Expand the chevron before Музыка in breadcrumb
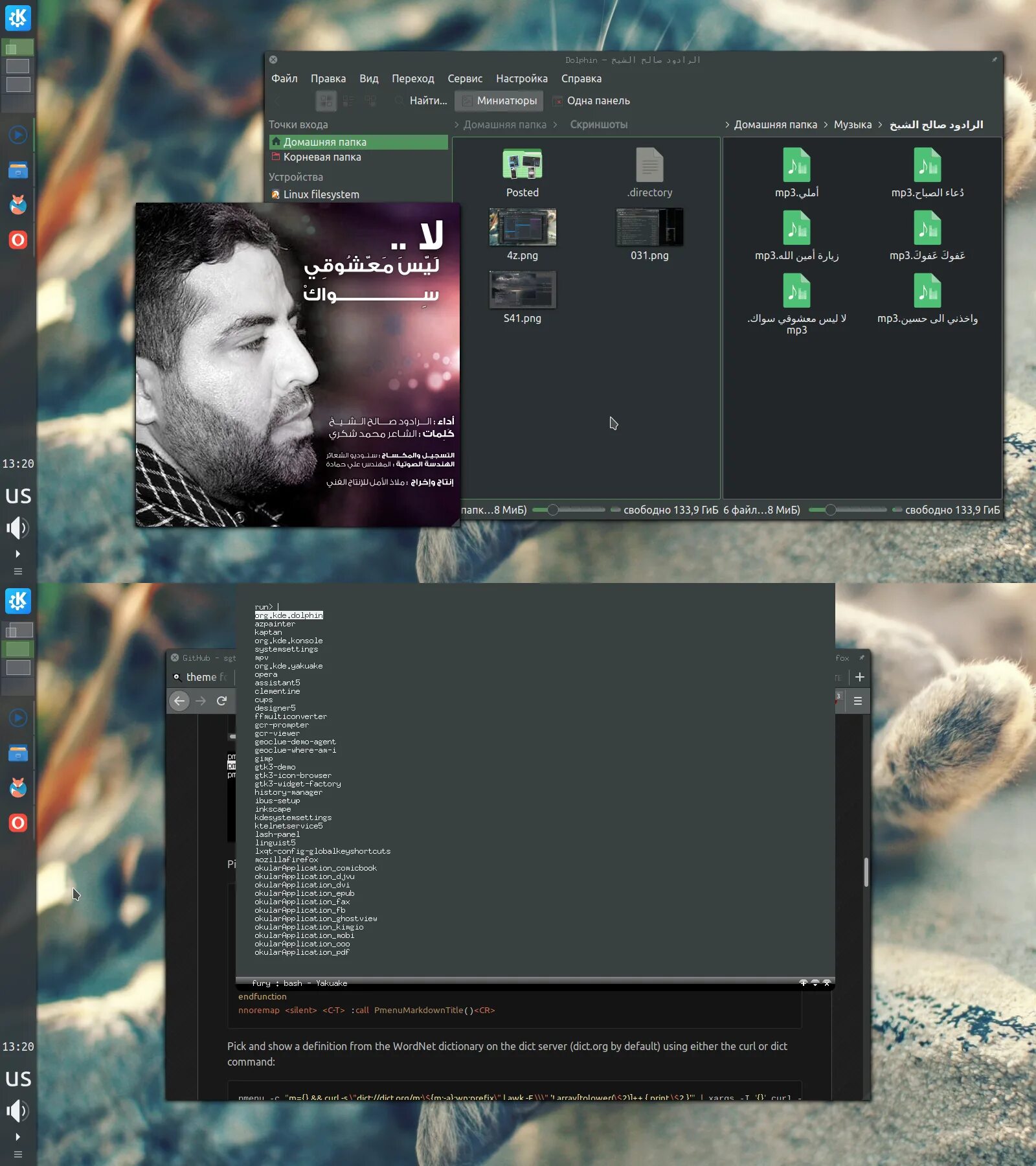Screen dimensions: 1036x1166 [x=826, y=124]
